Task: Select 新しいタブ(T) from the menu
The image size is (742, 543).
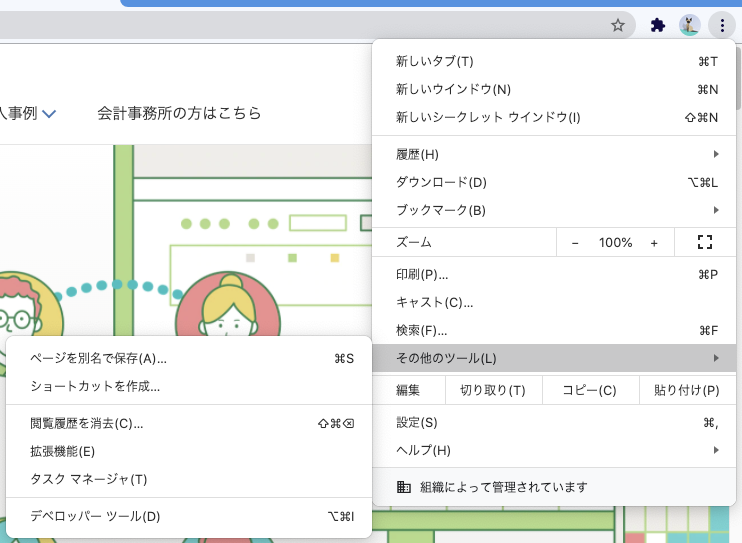Action: coord(554,62)
